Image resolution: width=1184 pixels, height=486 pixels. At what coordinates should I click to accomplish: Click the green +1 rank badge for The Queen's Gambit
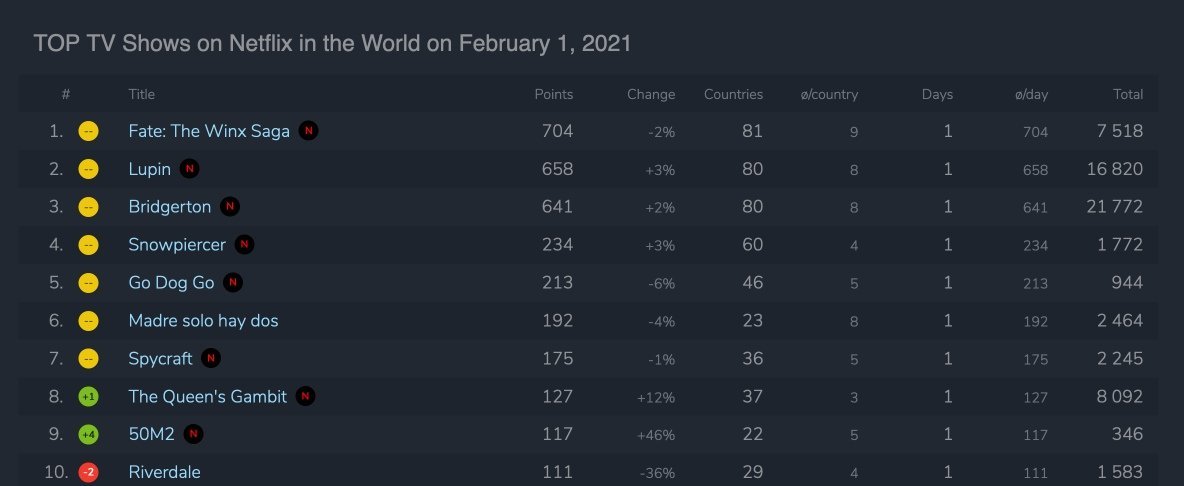(x=88, y=397)
